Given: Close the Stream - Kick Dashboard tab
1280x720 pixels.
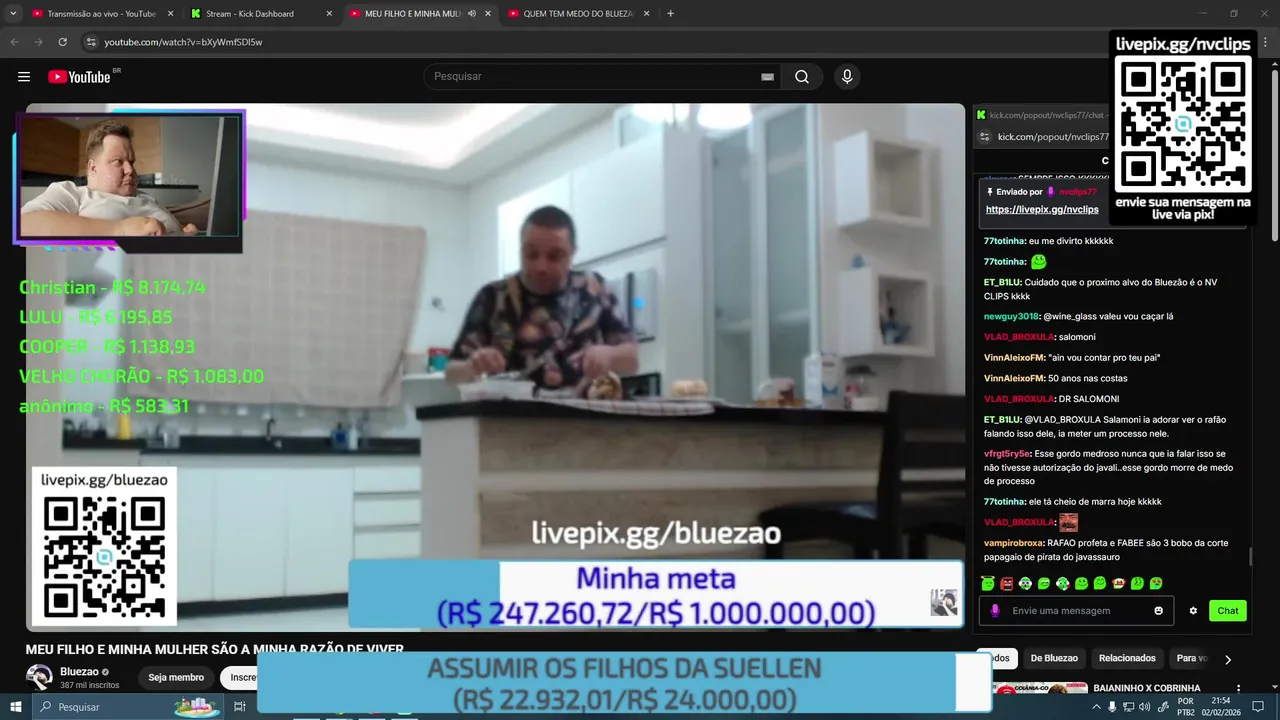Looking at the screenshot, I should point(329,14).
